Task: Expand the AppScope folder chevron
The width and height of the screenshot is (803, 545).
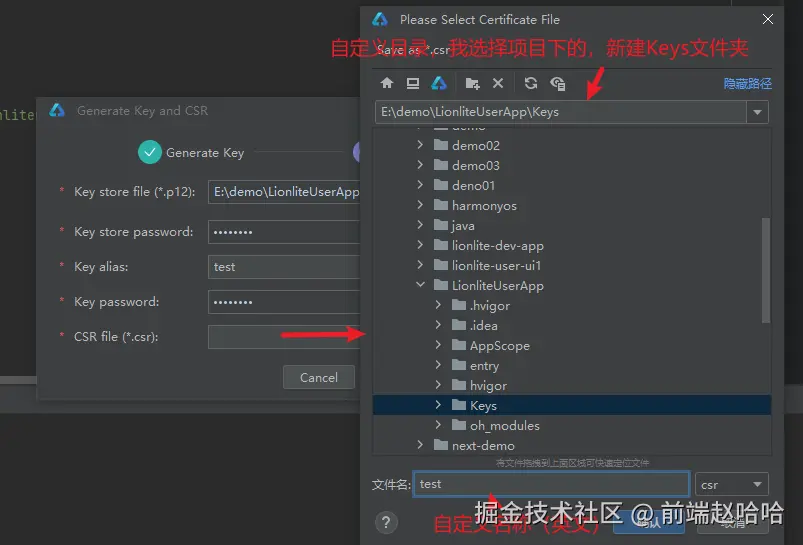Action: tap(438, 345)
